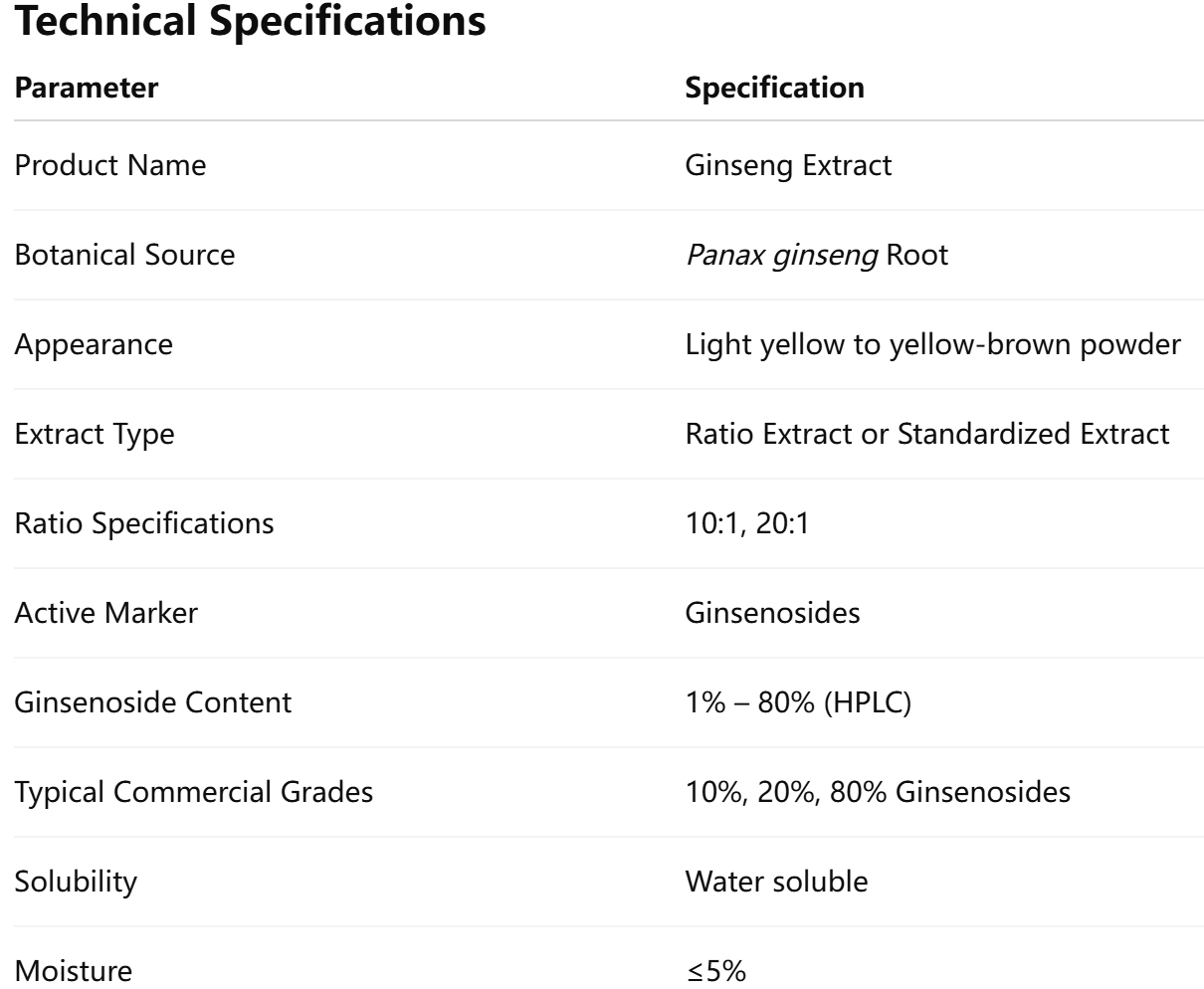1204x989 pixels.
Task: Select the Botanical Source label
Action: click(124, 255)
